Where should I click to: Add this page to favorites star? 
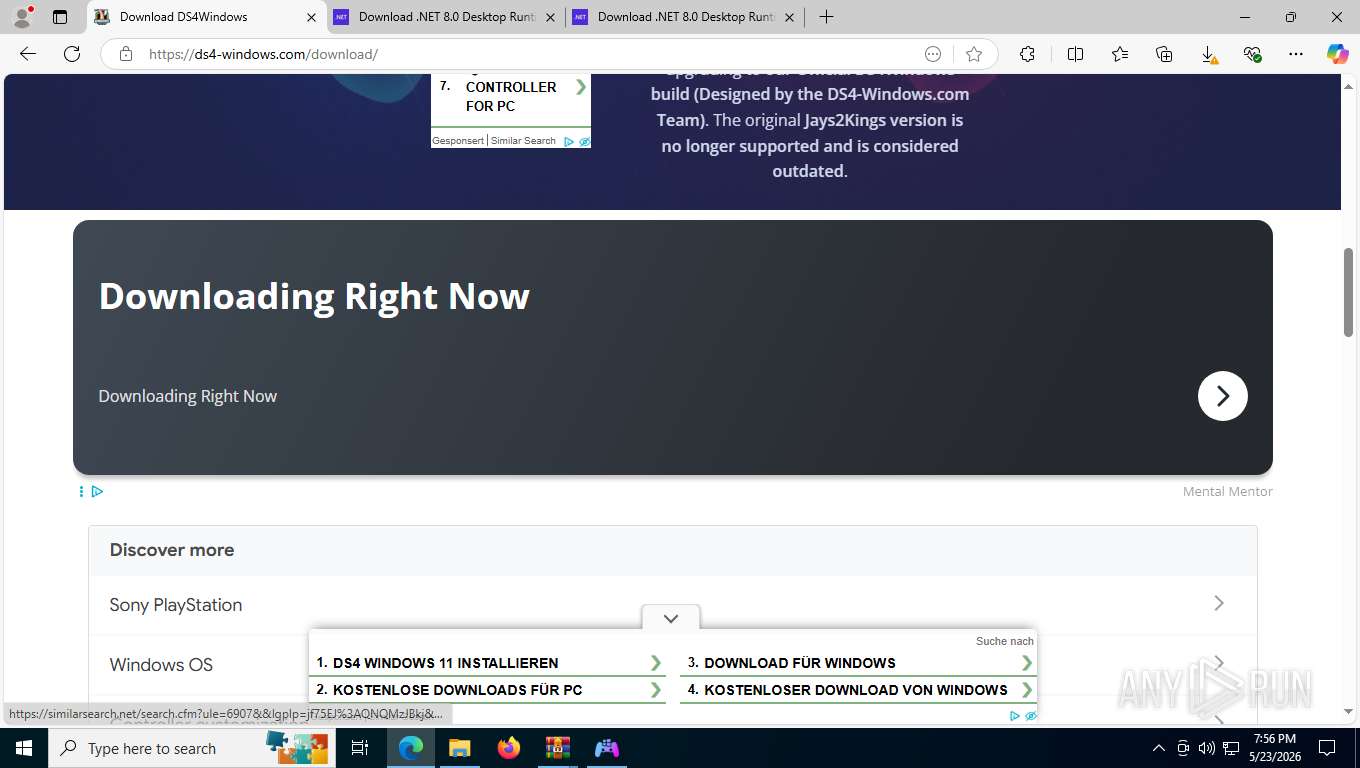974,54
